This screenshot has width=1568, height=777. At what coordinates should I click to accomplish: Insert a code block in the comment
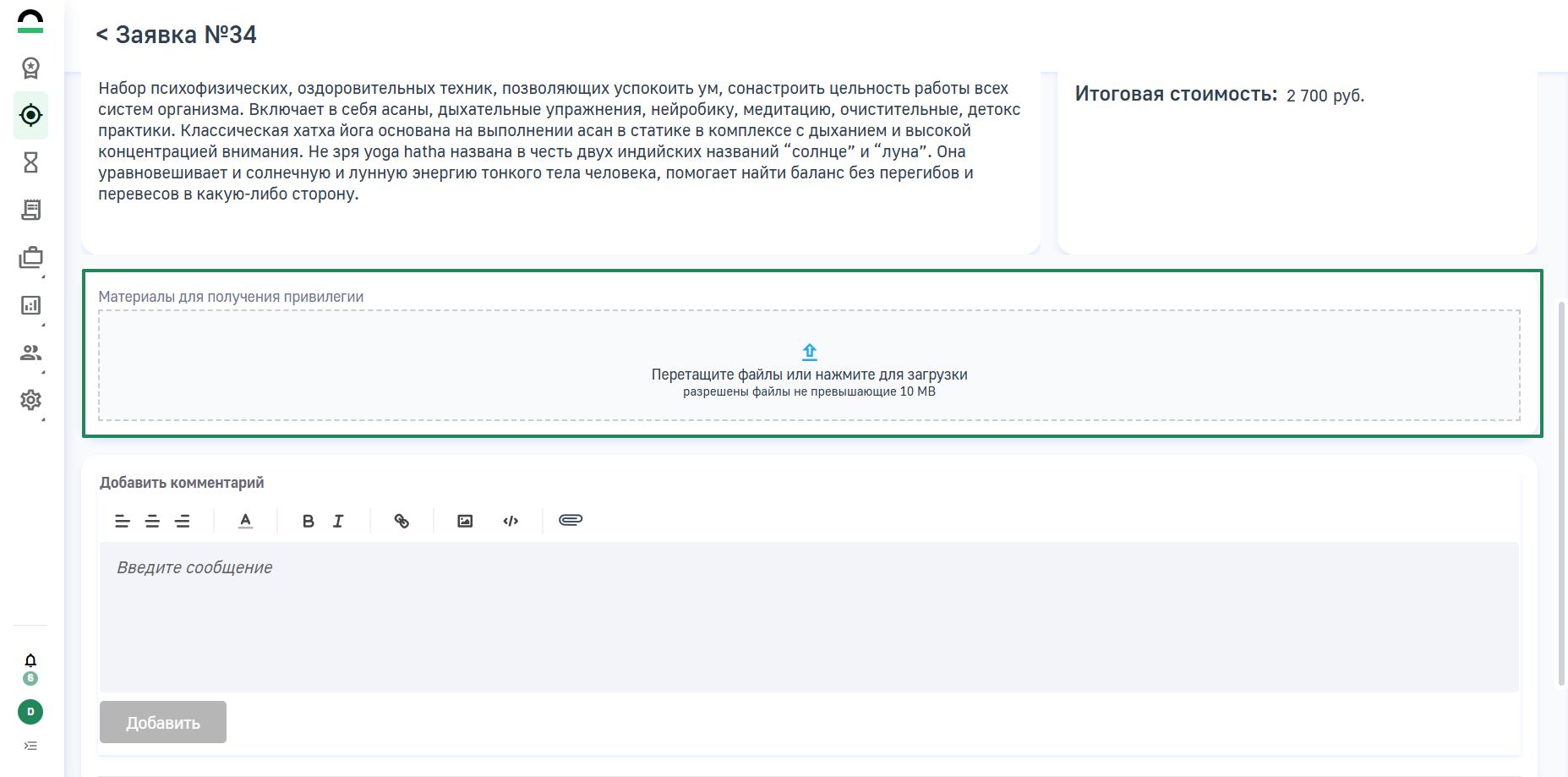(x=511, y=521)
